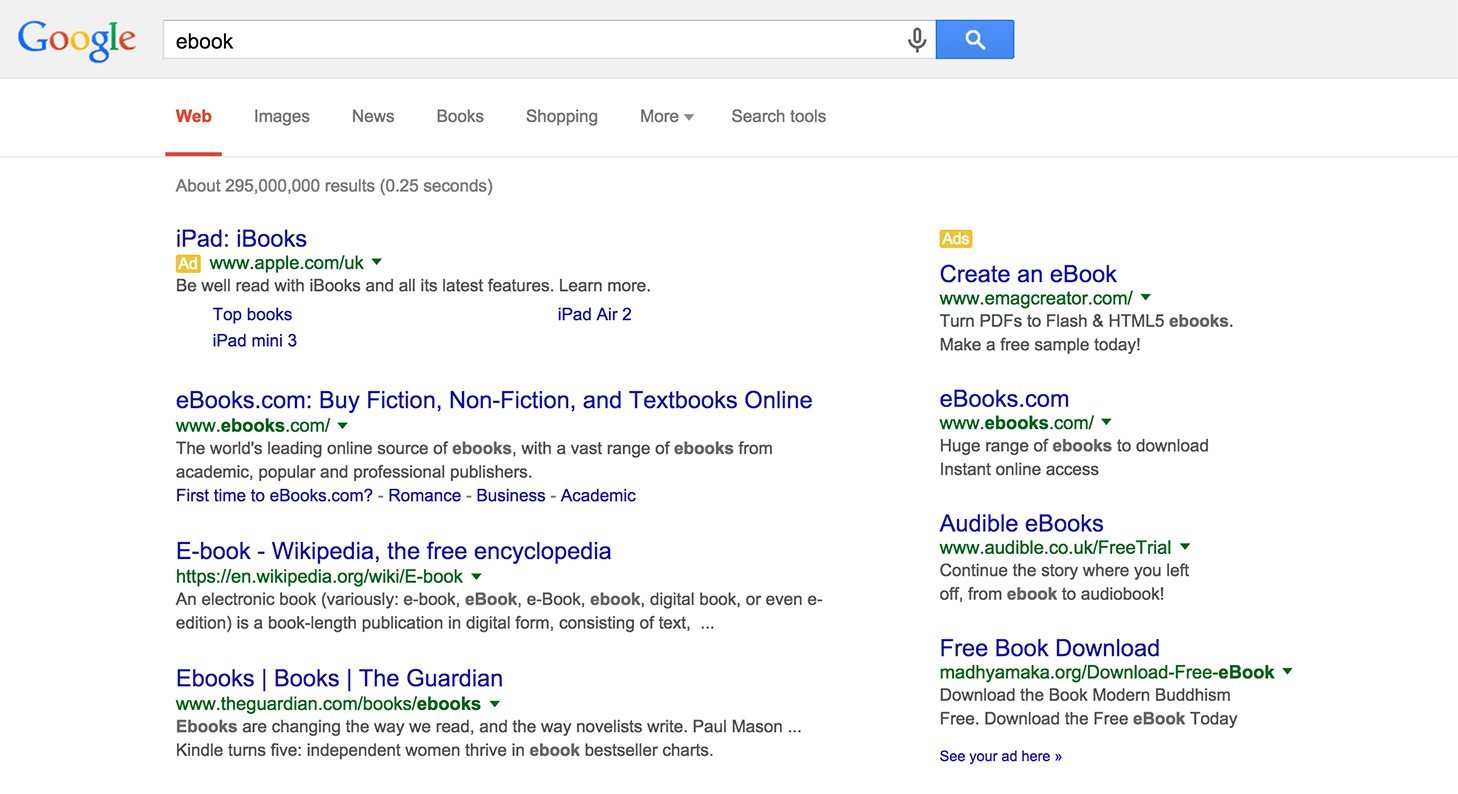The image size is (1458, 794).
Task: Click See your ad here link
Action: click(1000, 756)
